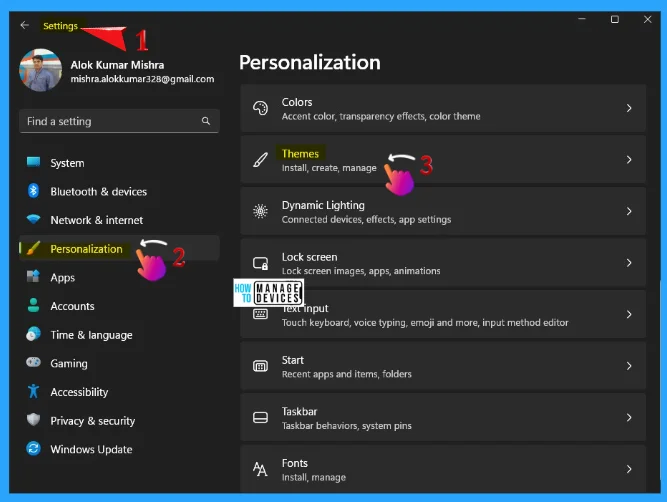The width and height of the screenshot is (667, 502).
Task: Click 'Recent apps and items, folders'
Action: pyautogui.click(x=346, y=374)
